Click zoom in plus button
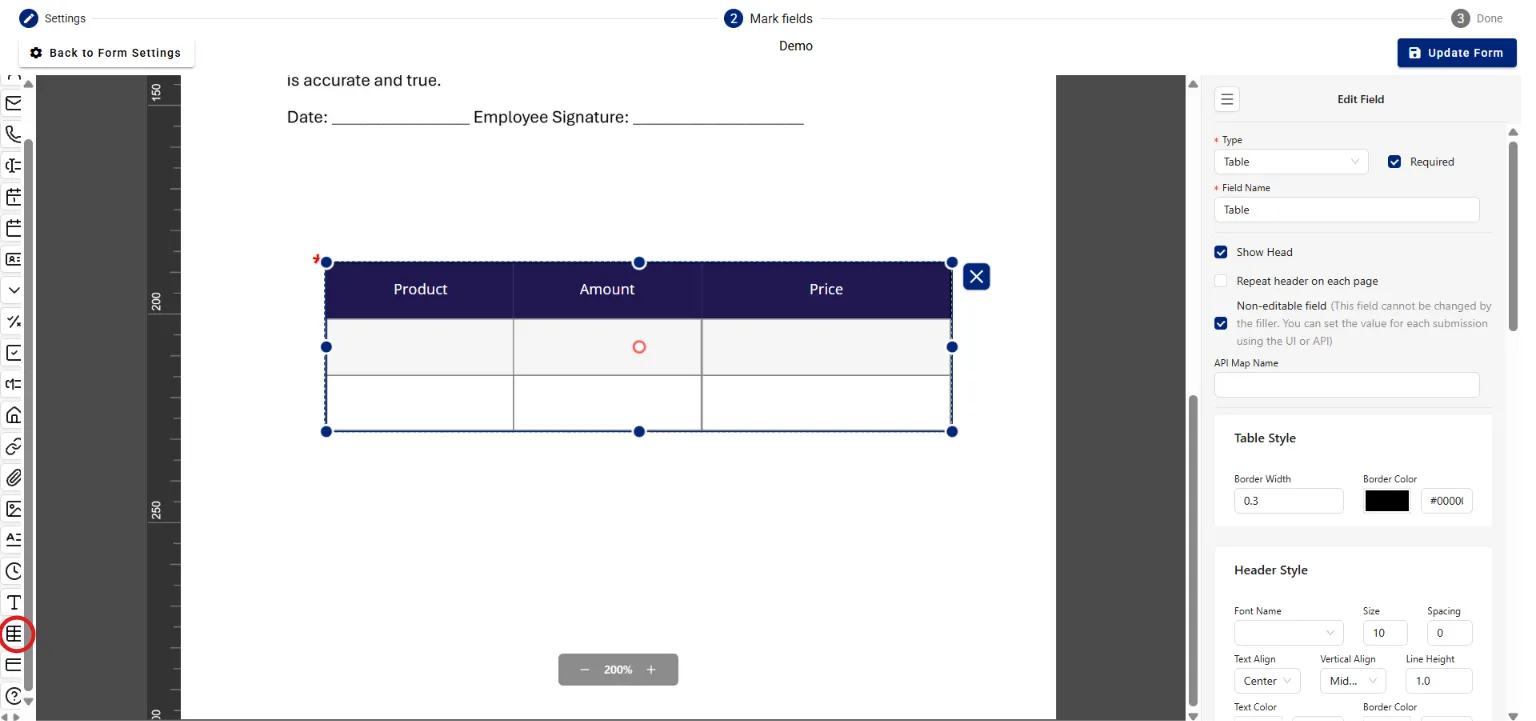Viewport: 1536px width, 721px height. coord(651,670)
